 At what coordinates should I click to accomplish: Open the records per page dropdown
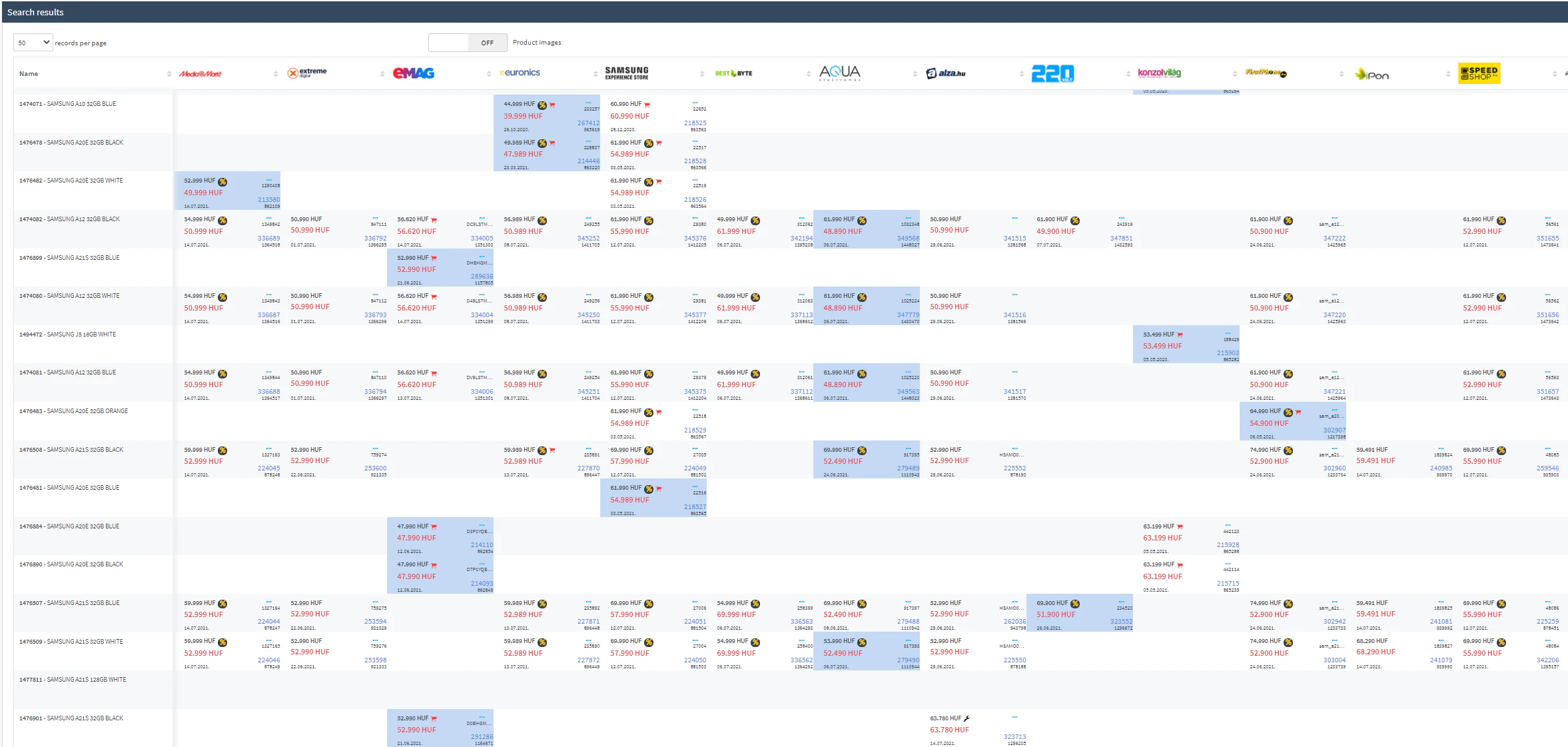(32, 42)
